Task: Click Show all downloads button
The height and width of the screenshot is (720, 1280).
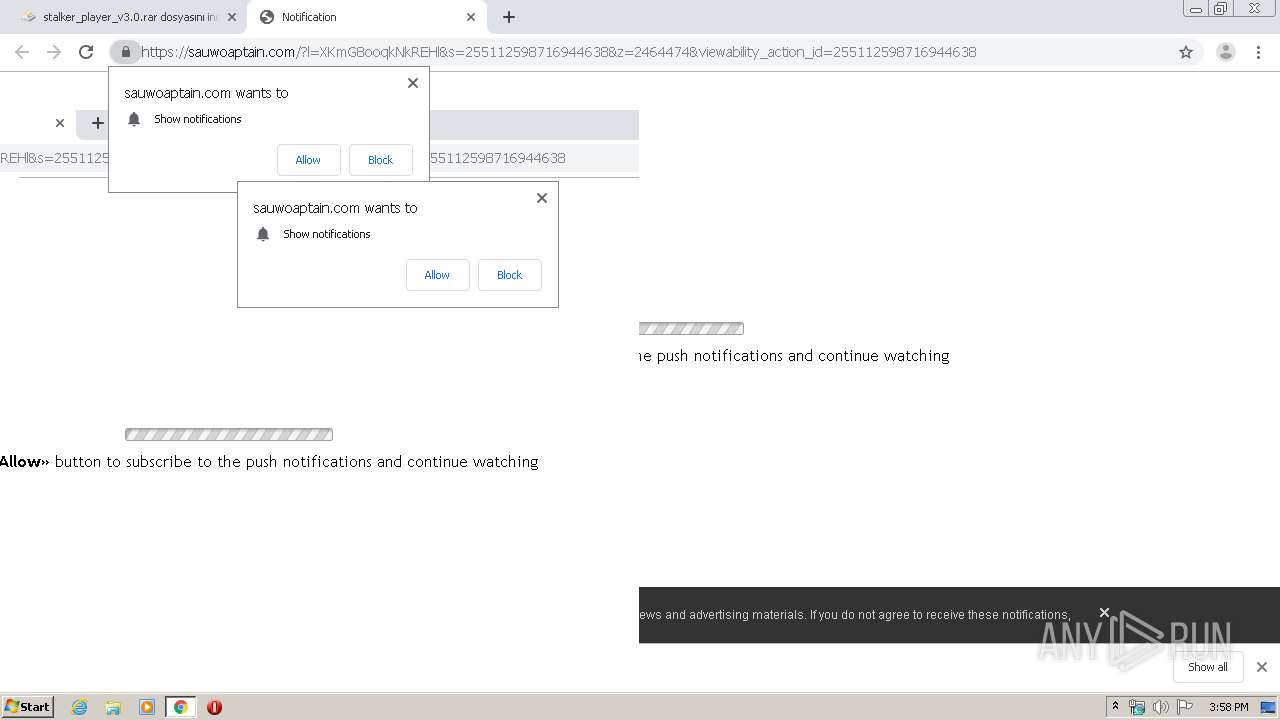Action: click(x=1208, y=667)
